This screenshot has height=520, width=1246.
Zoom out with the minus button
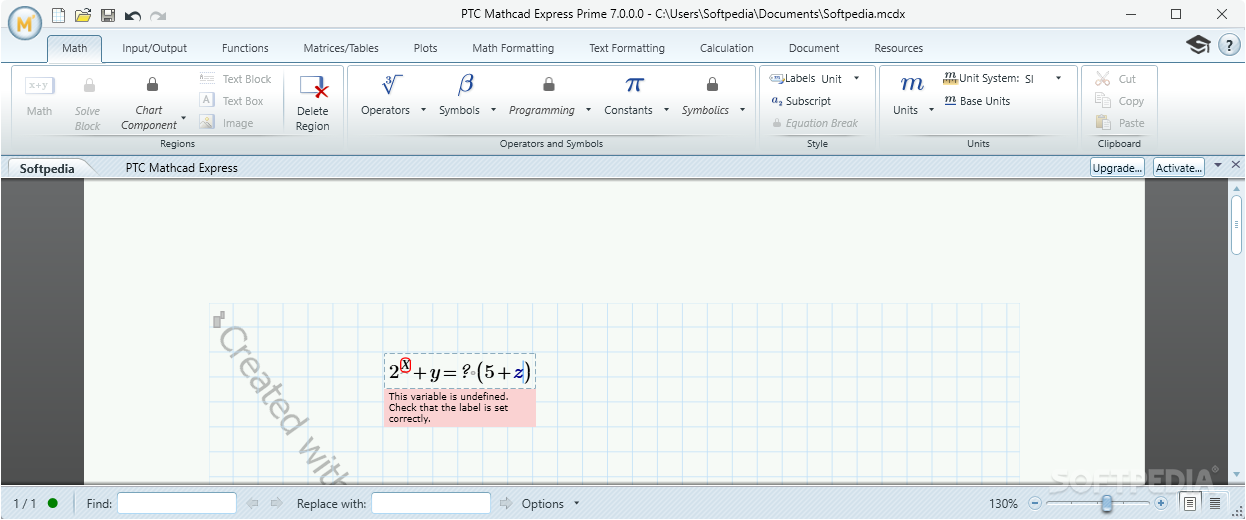[1035, 503]
